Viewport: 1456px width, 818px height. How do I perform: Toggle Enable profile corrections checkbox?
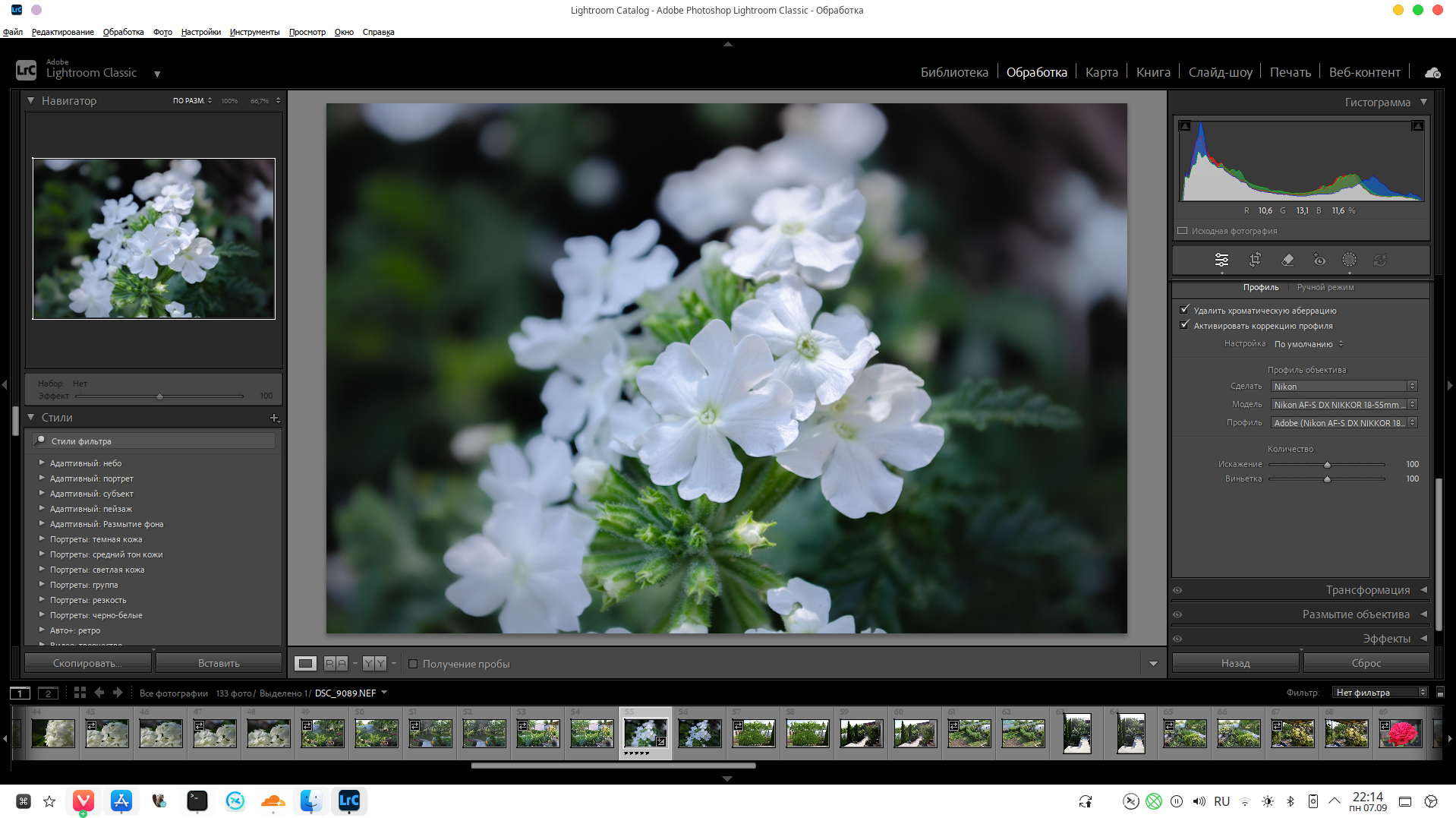point(1184,325)
